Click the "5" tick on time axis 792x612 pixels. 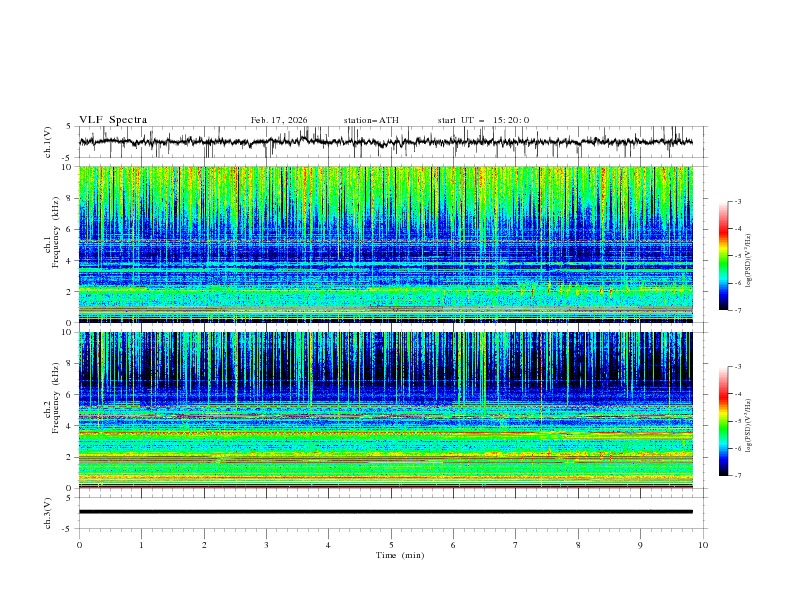click(391, 545)
